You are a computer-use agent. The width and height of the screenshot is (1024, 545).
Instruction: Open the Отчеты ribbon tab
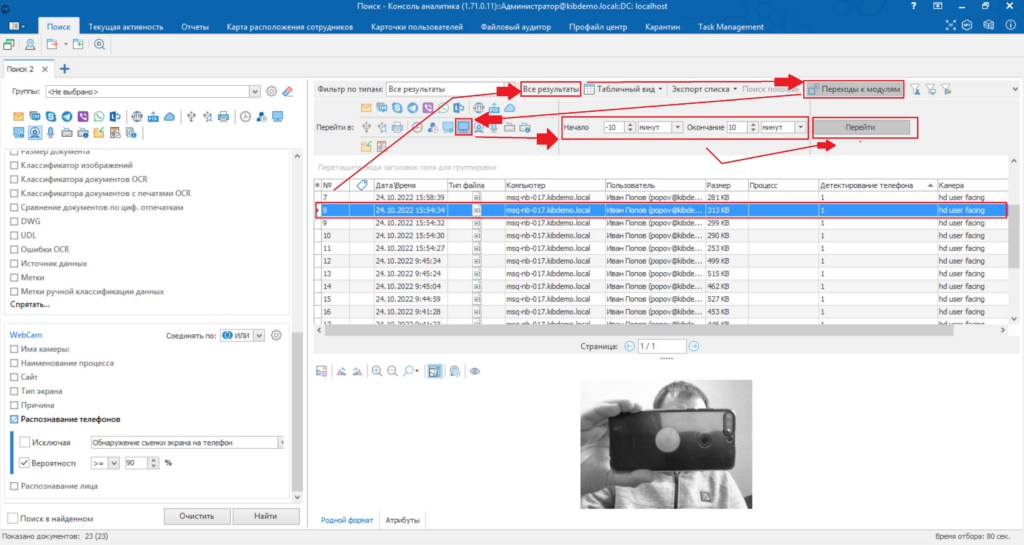click(195, 27)
